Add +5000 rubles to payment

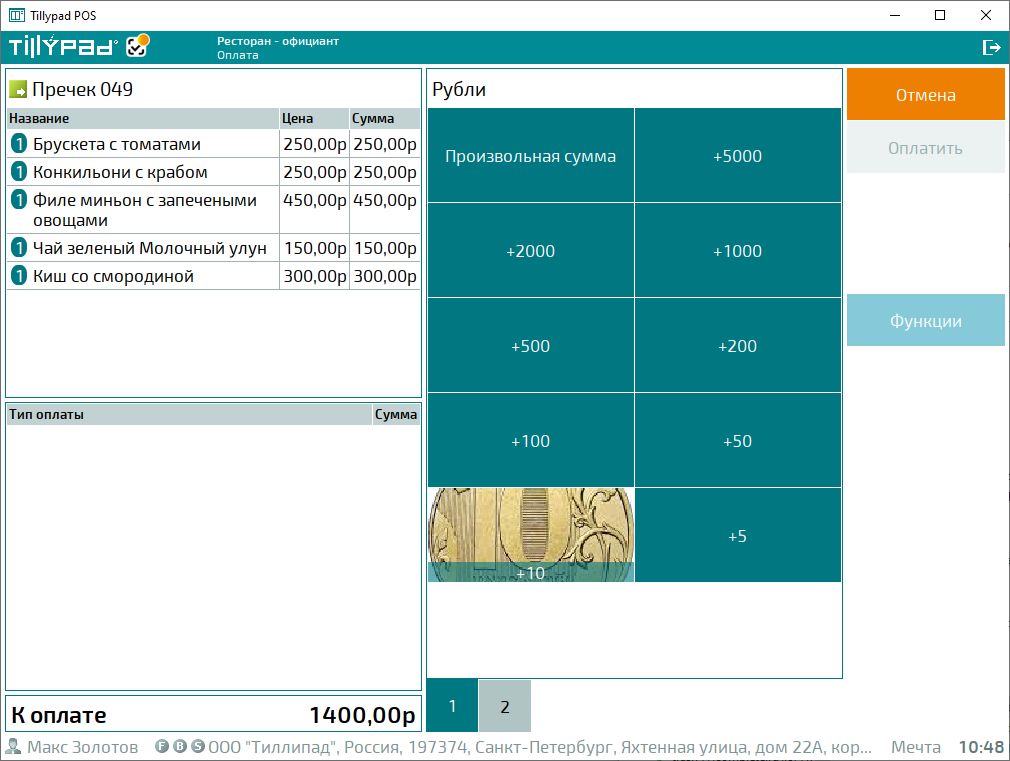pos(737,156)
